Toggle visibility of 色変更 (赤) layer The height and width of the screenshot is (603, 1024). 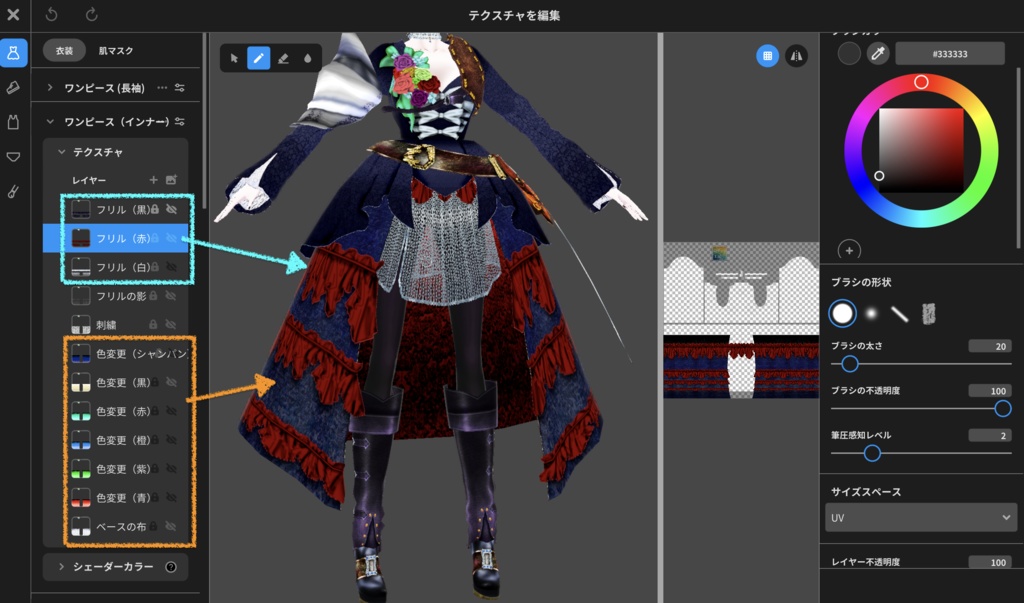click(x=171, y=411)
